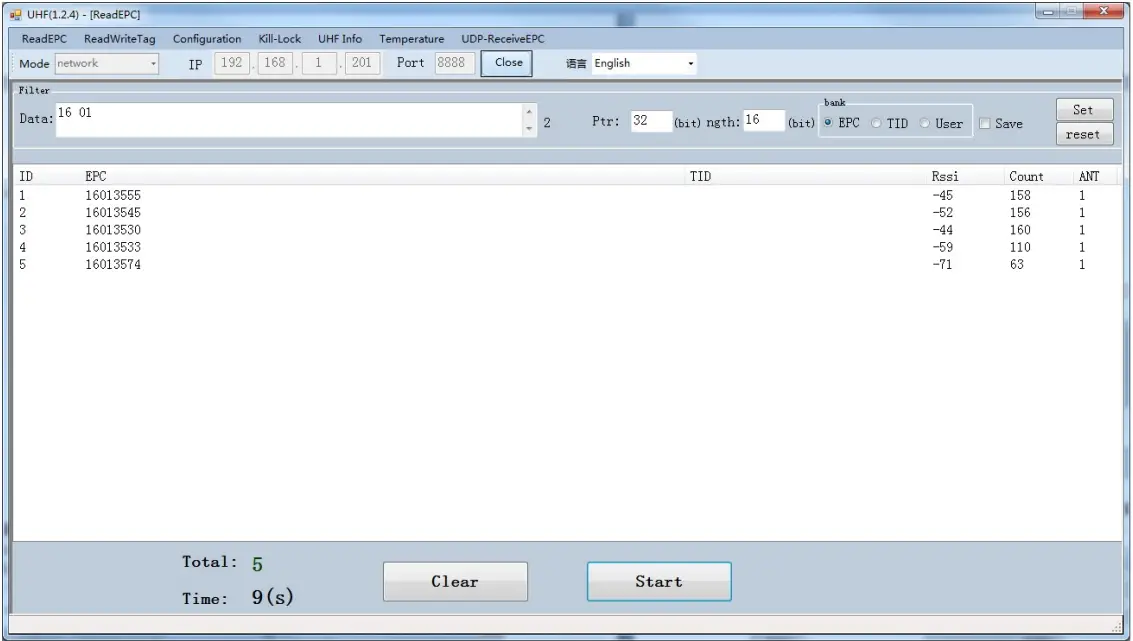This screenshot has height=641, width=1133.
Task: Click the Clear button
Action: pos(455,582)
